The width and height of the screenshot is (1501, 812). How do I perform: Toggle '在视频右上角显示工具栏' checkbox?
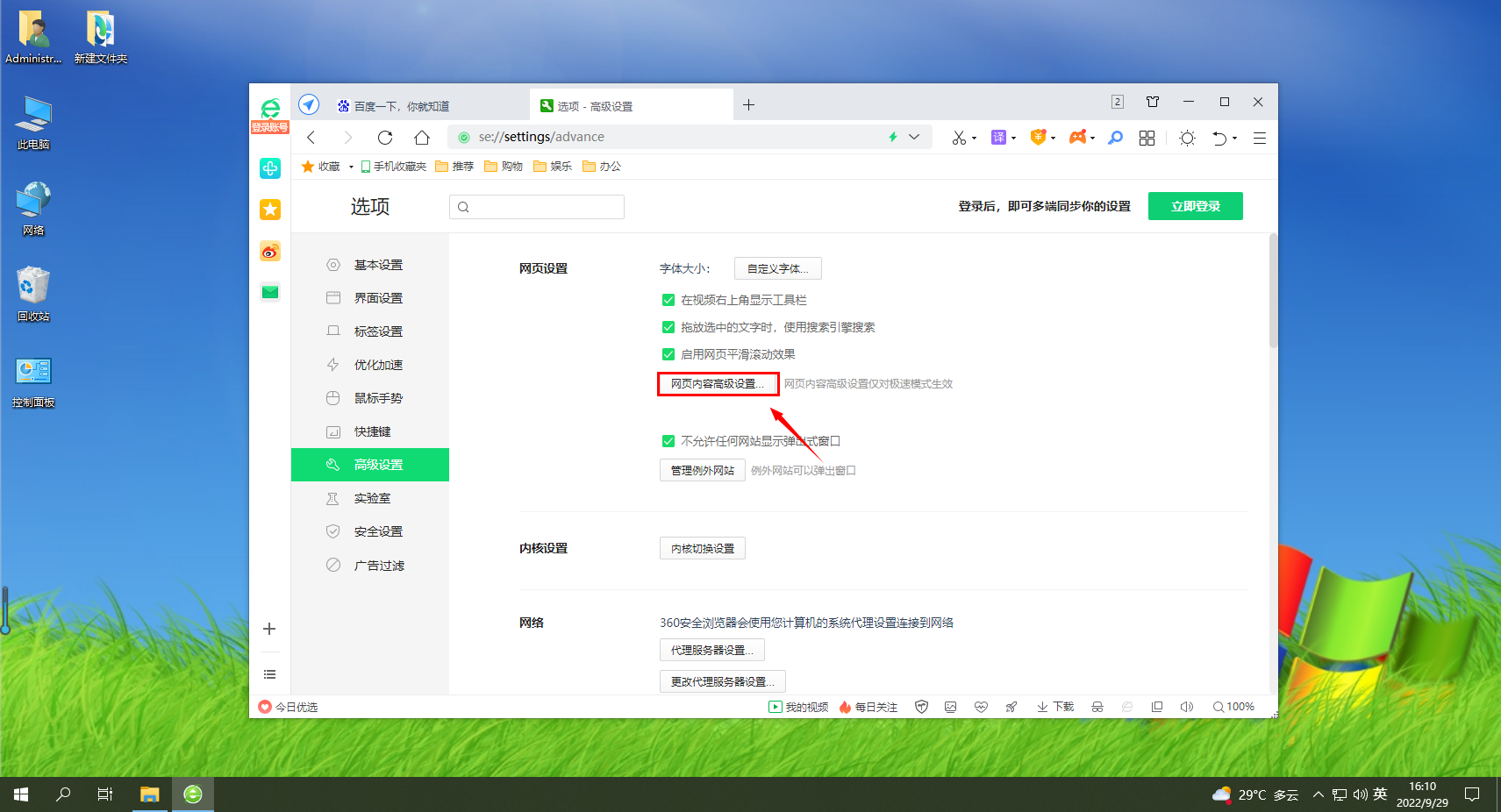(x=668, y=300)
